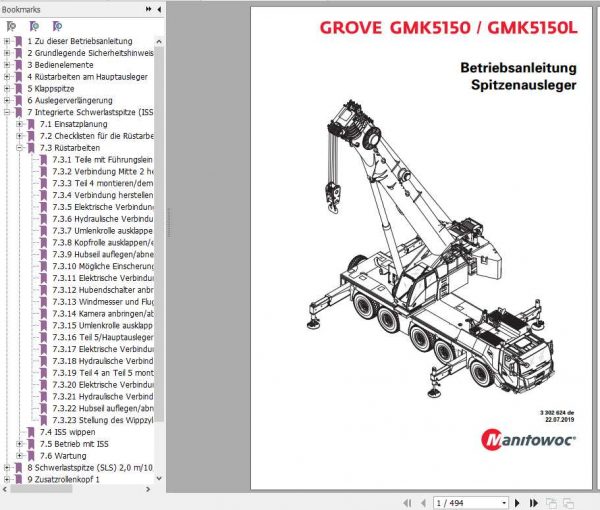
Task: Open bookmark 7.3.16 Teil 5/Hauptausleger
Action: click(x=103, y=337)
